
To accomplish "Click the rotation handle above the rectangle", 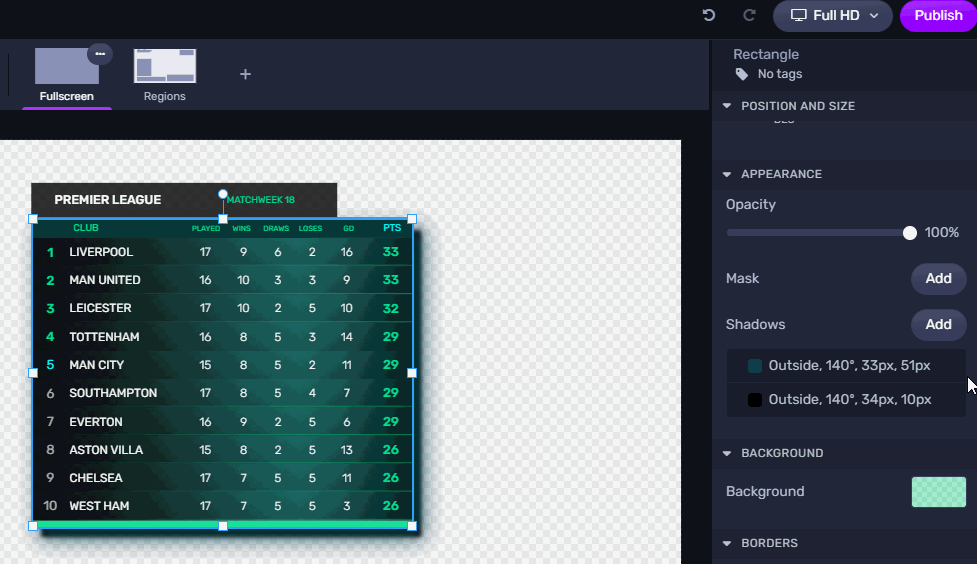I will 223,194.
